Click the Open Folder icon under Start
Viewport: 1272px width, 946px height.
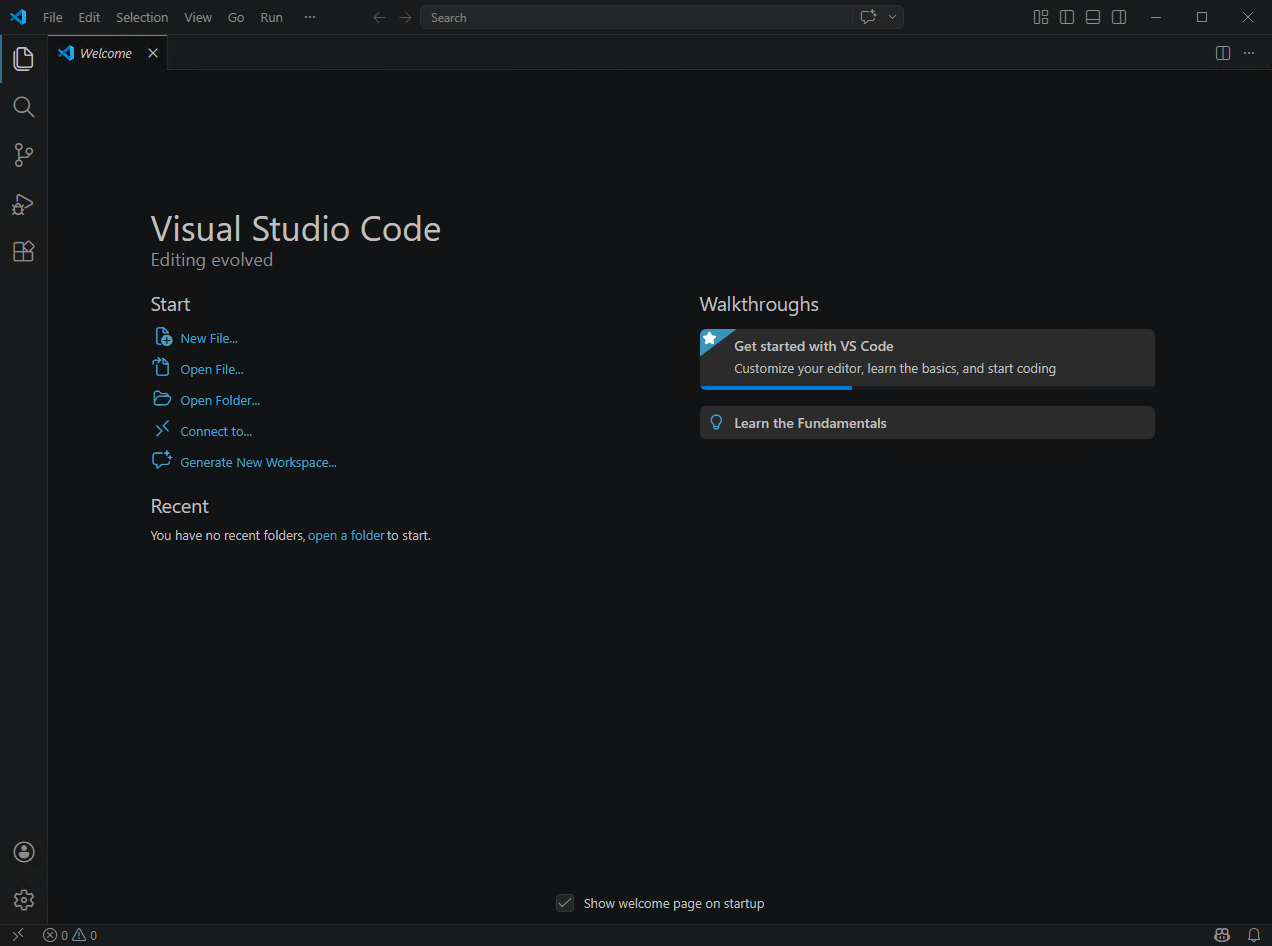pos(162,399)
